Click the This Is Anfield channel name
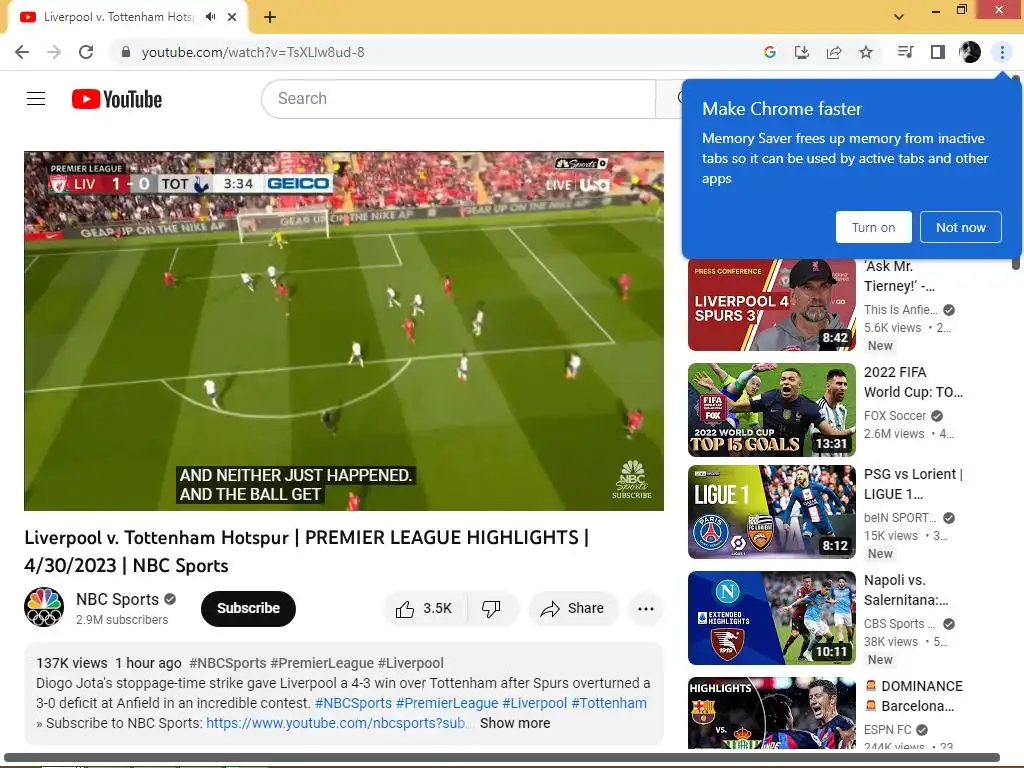The width and height of the screenshot is (1024, 768). tap(901, 310)
